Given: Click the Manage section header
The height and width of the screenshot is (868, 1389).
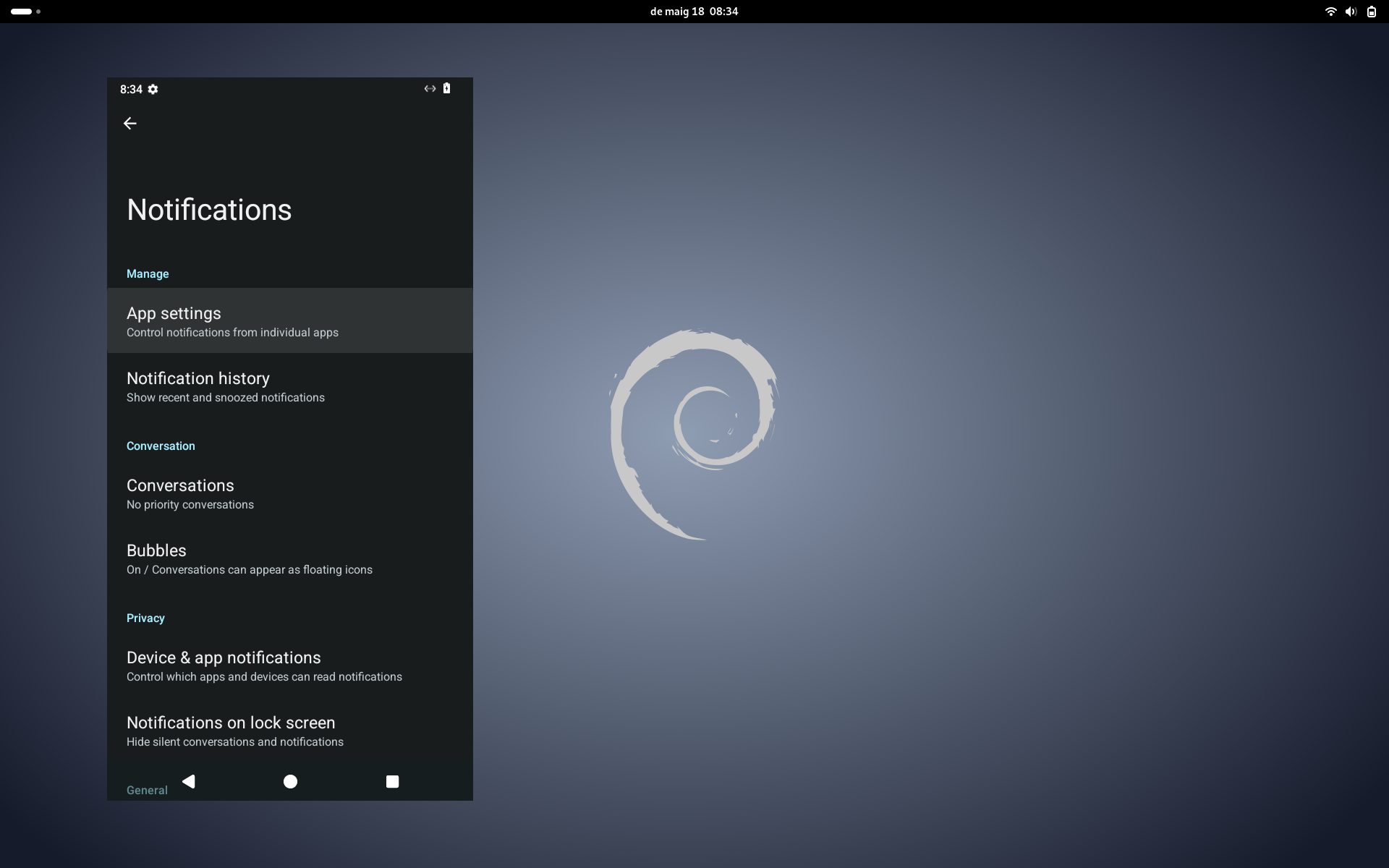Looking at the screenshot, I should pos(148,273).
